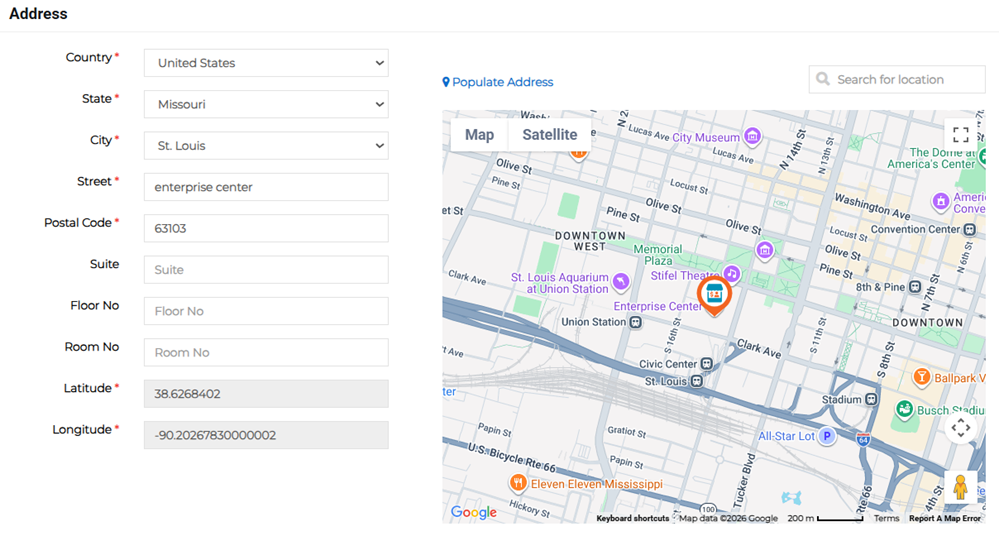Click the Eleven Eleven Mississippi label
This screenshot has height=536, width=999.
point(597,484)
